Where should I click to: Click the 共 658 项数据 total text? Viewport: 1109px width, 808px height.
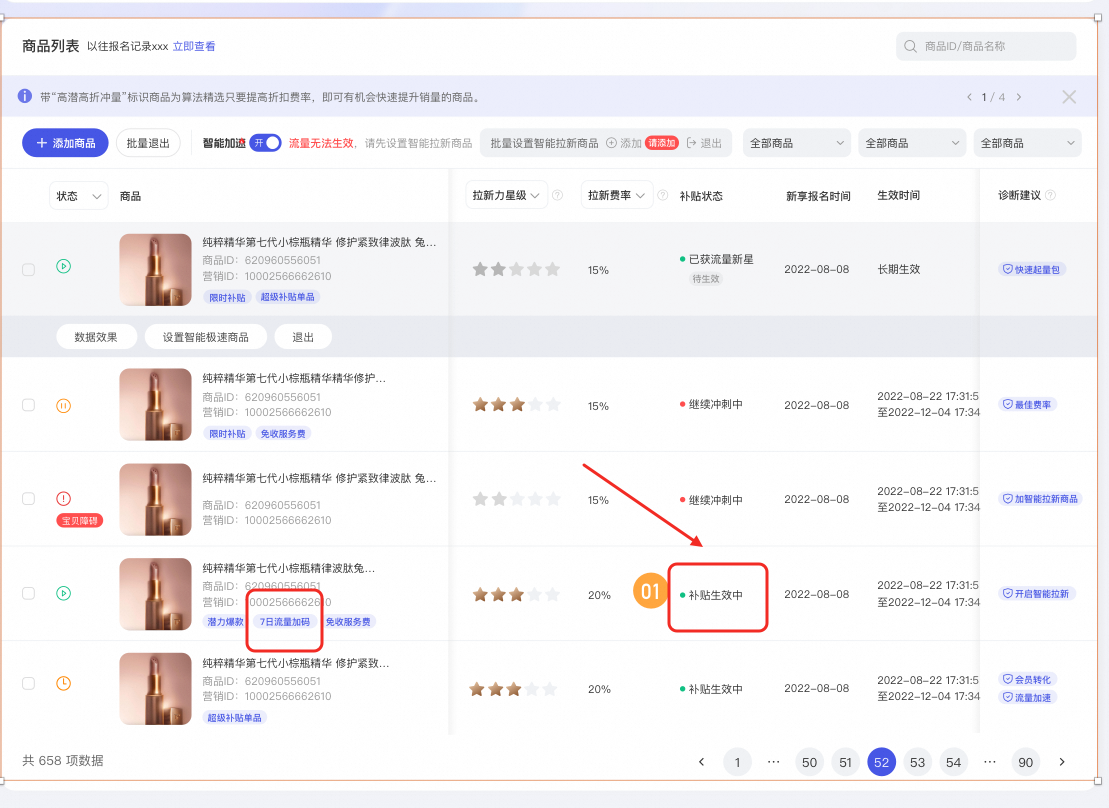coord(62,761)
